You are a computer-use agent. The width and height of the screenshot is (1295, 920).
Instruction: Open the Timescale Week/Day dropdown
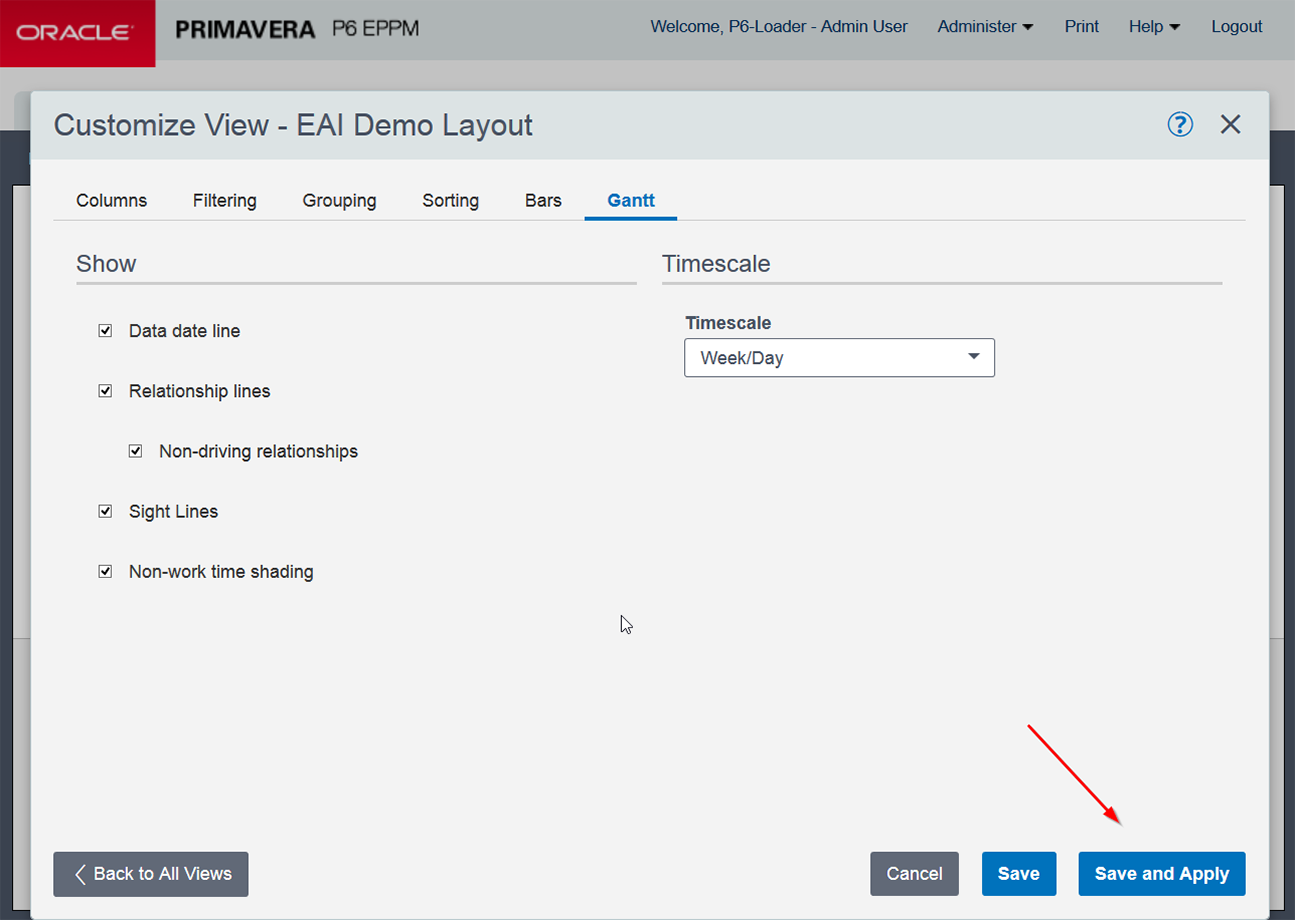(839, 358)
